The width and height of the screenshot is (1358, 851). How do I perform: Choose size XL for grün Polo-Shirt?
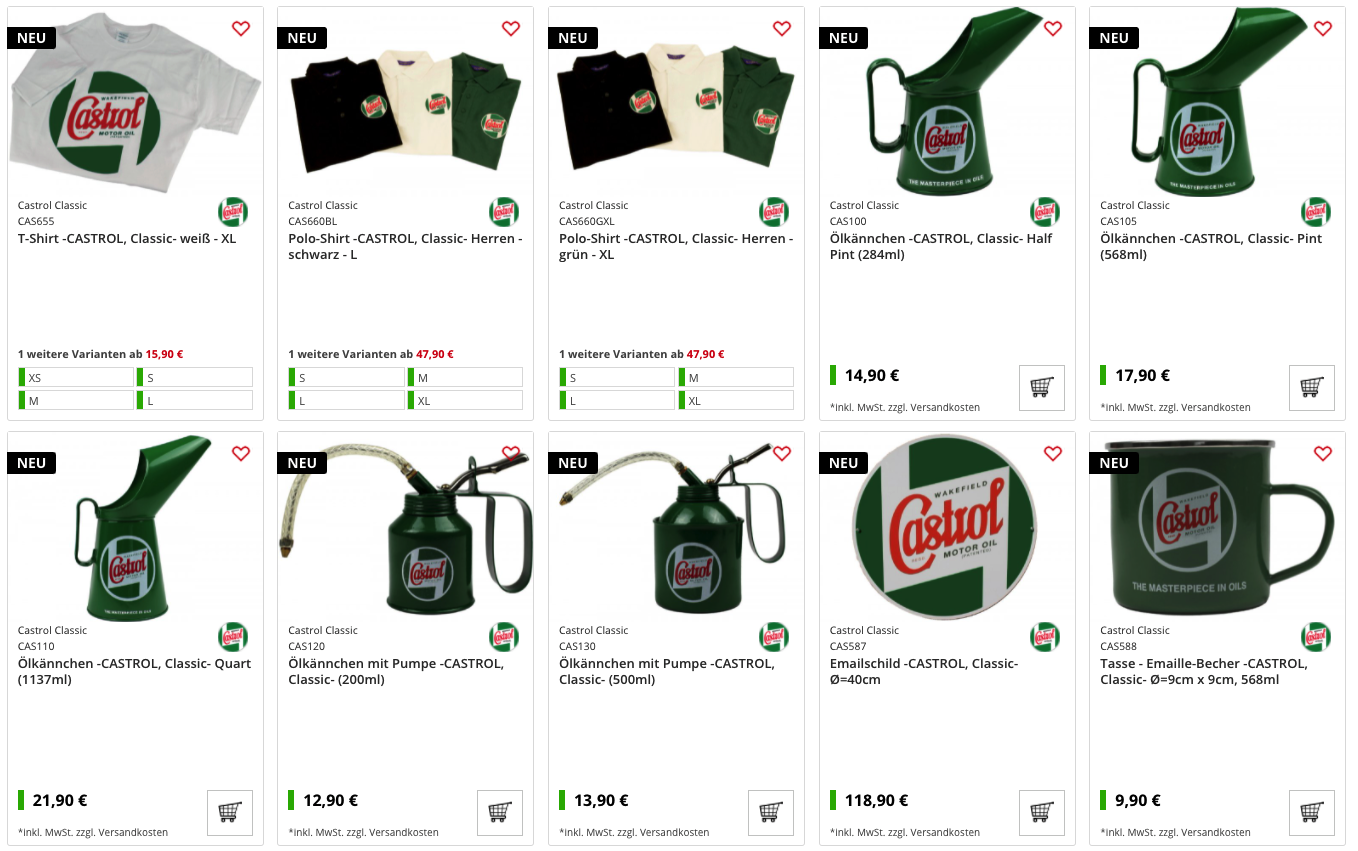pos(736,400)
